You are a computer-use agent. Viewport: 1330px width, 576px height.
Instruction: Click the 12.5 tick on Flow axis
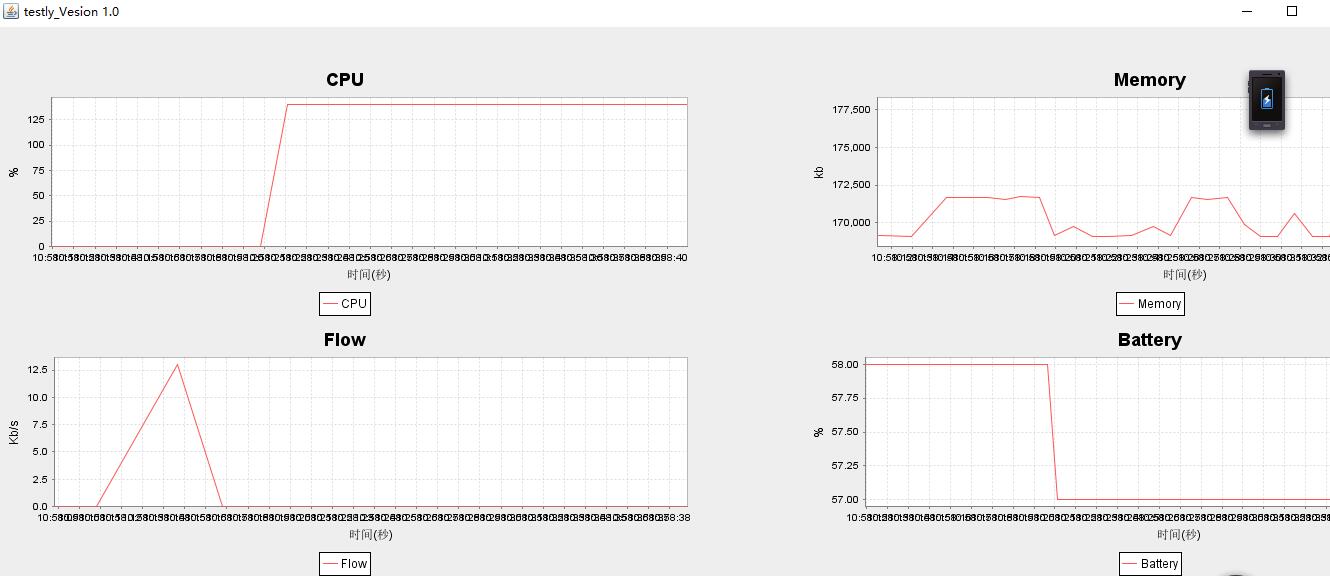(x=36, y=369)
